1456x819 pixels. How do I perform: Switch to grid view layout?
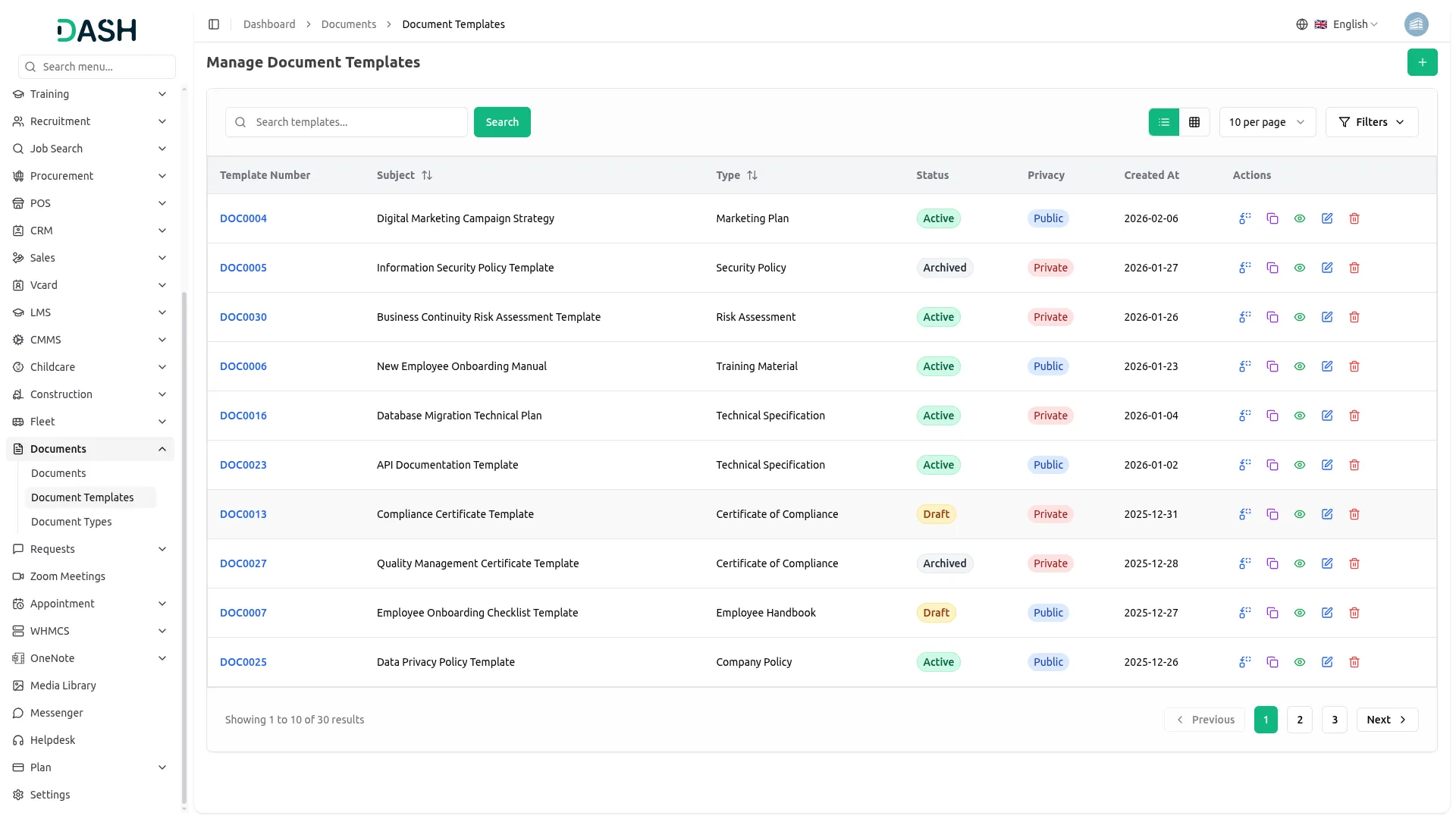[x=1194, y=121]
